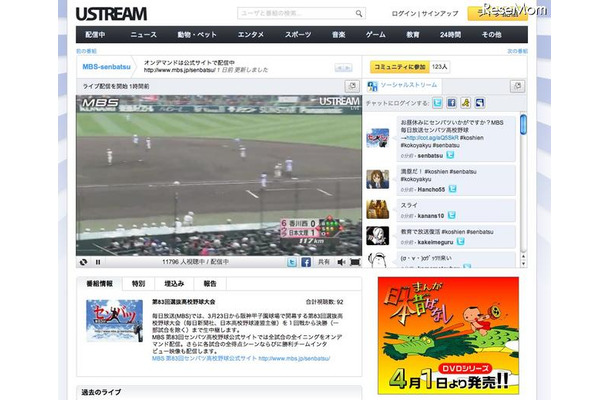Open the 教育 category
The height and width of the screenshot is (400, 610).
pyautogui.click(x=413, y=35)
